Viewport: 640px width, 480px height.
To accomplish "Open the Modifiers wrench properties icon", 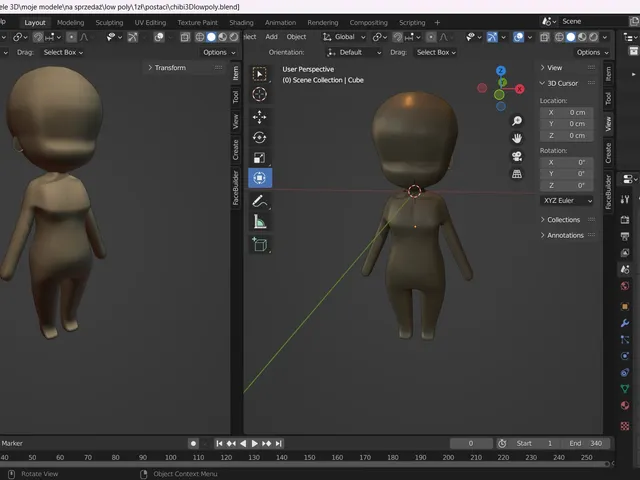I will 624,323.
